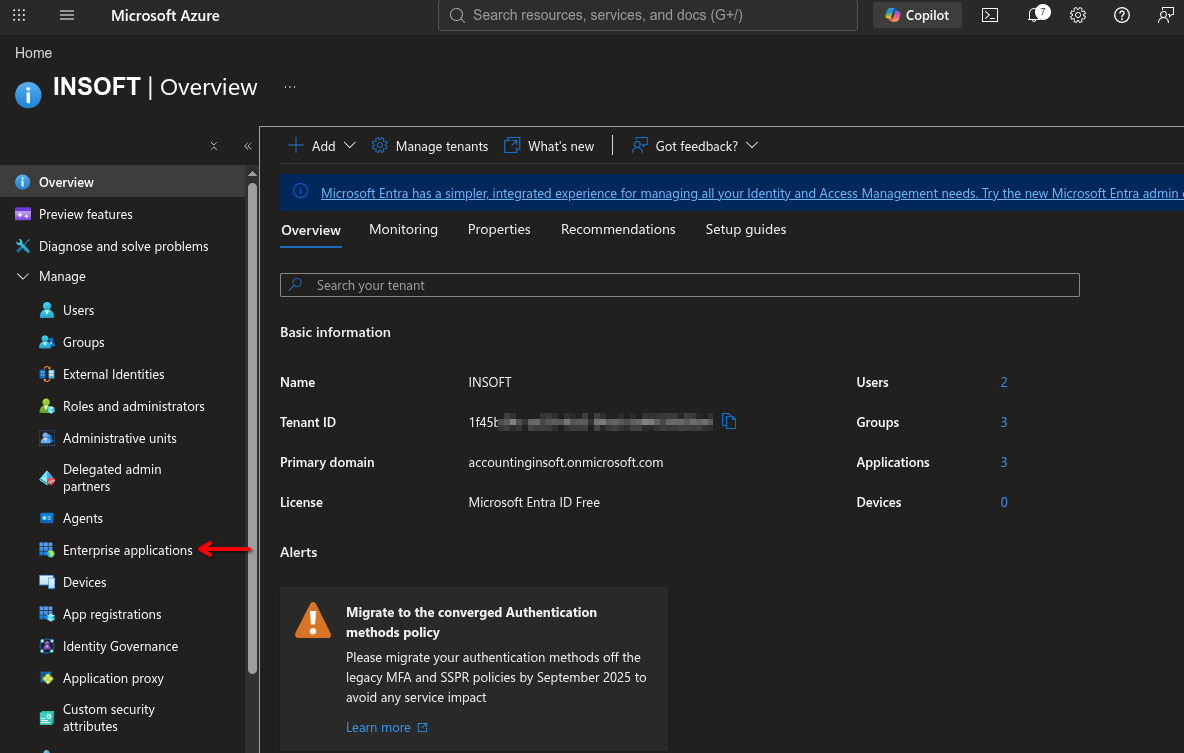Screen dimensions: 1184x753
Task: Click the Preview features icon
Action: [x=23, y=214]
